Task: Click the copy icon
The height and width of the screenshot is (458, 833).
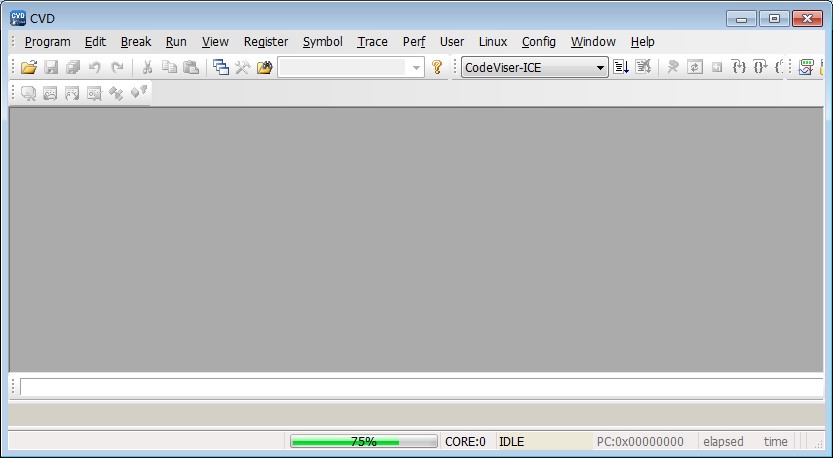Action: [x=169, y=67]
